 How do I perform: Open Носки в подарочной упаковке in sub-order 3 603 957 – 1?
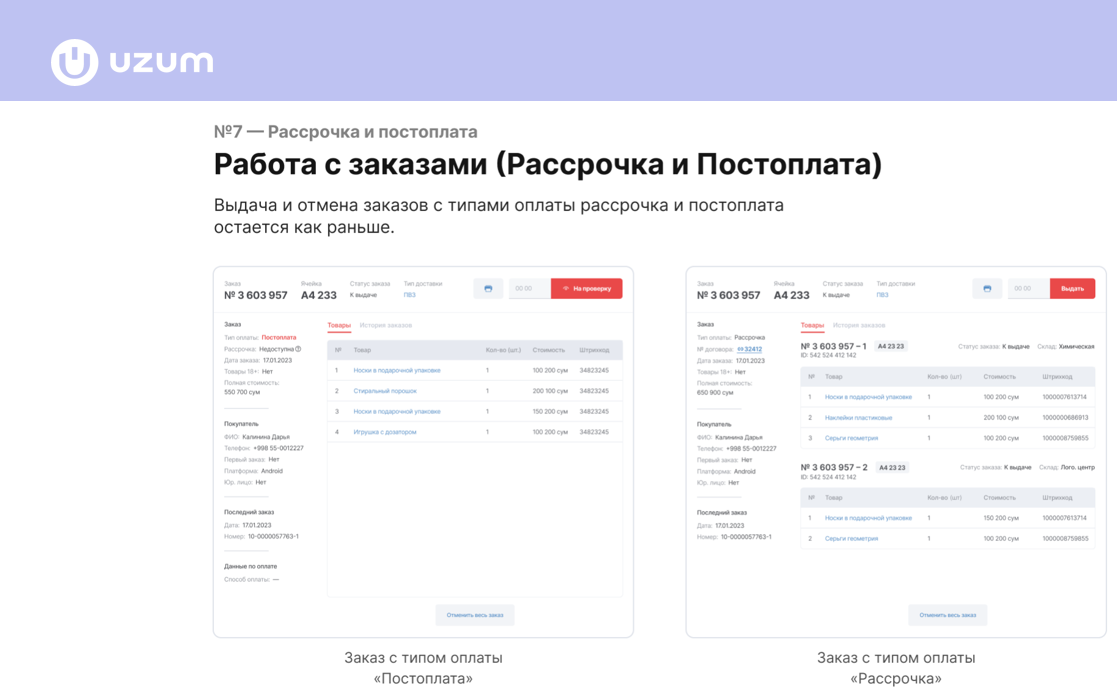click(868, 397)
